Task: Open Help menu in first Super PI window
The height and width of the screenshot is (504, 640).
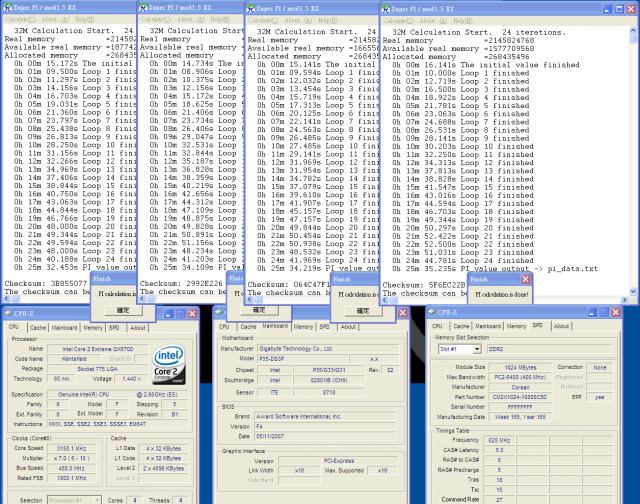Action: 84,19
